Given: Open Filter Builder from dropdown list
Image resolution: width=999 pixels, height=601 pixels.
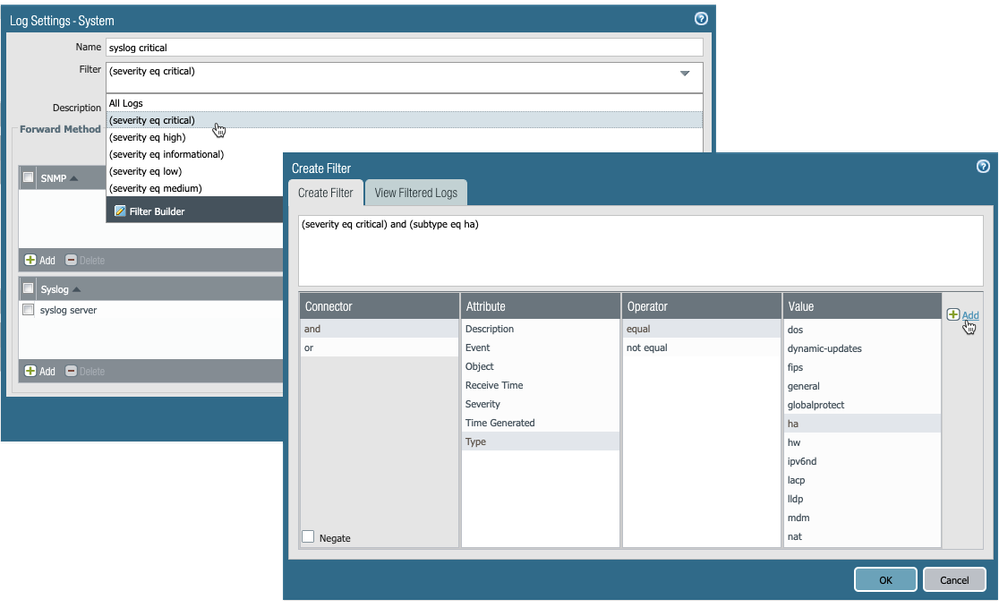Looking at the screenshot, I should pyautogui.click(x=149, y=211).
